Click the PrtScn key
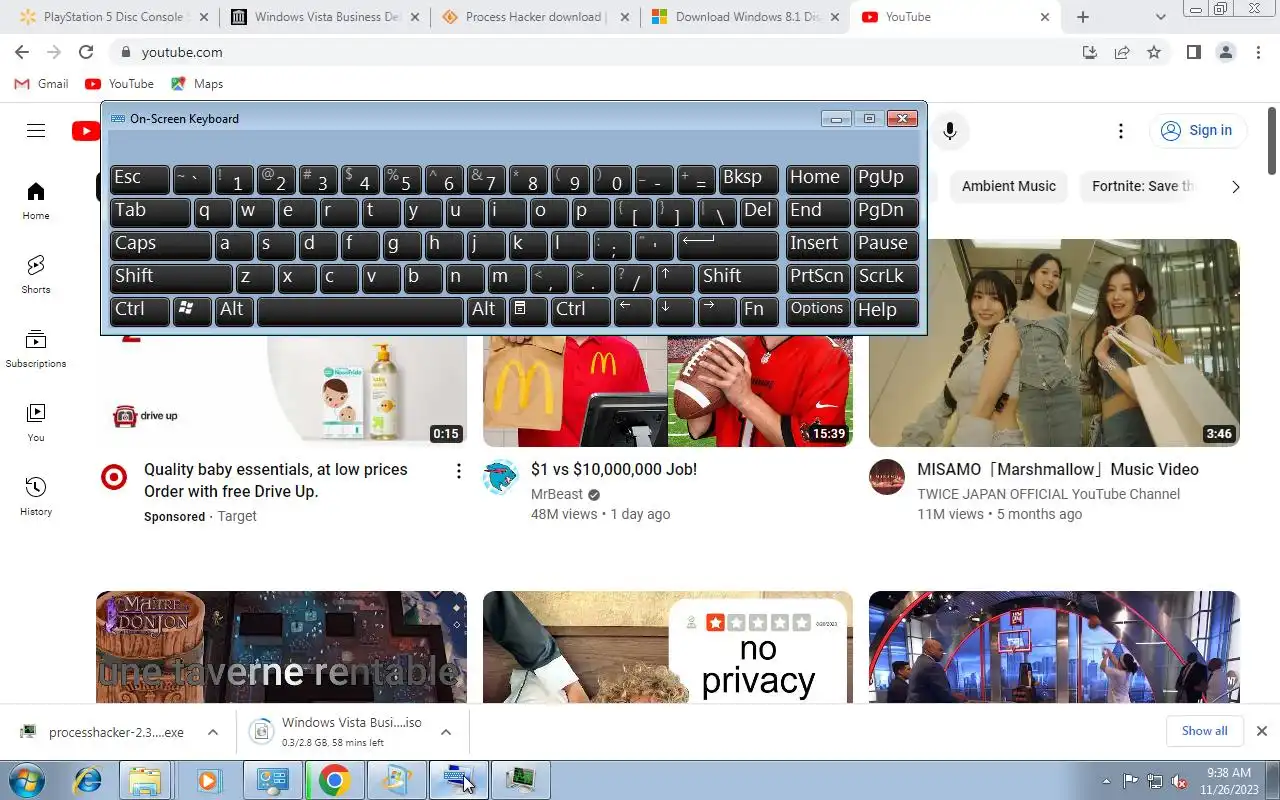 [818, 278]
